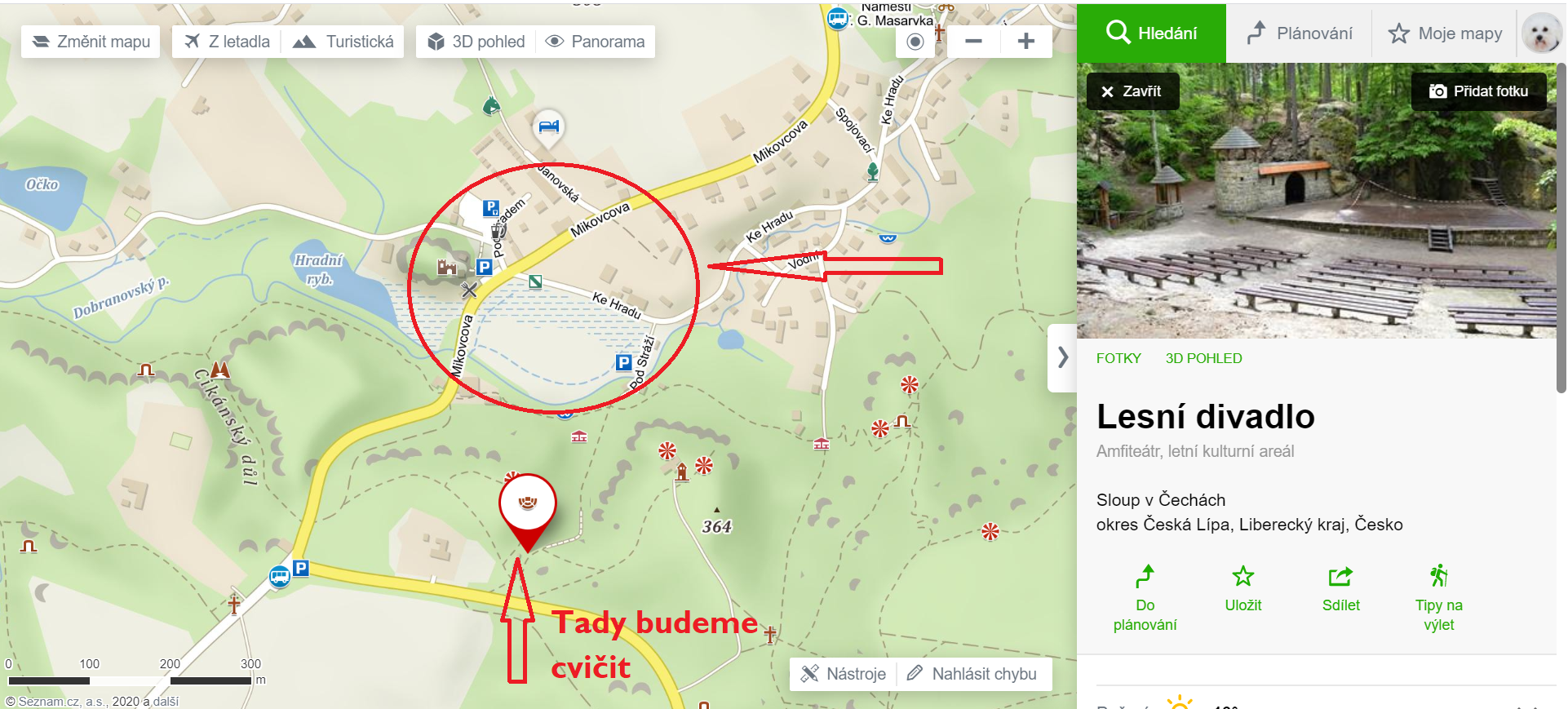1568x709 pixels.
Task: Switch to Z letadla aerial view
Action: 228,42
